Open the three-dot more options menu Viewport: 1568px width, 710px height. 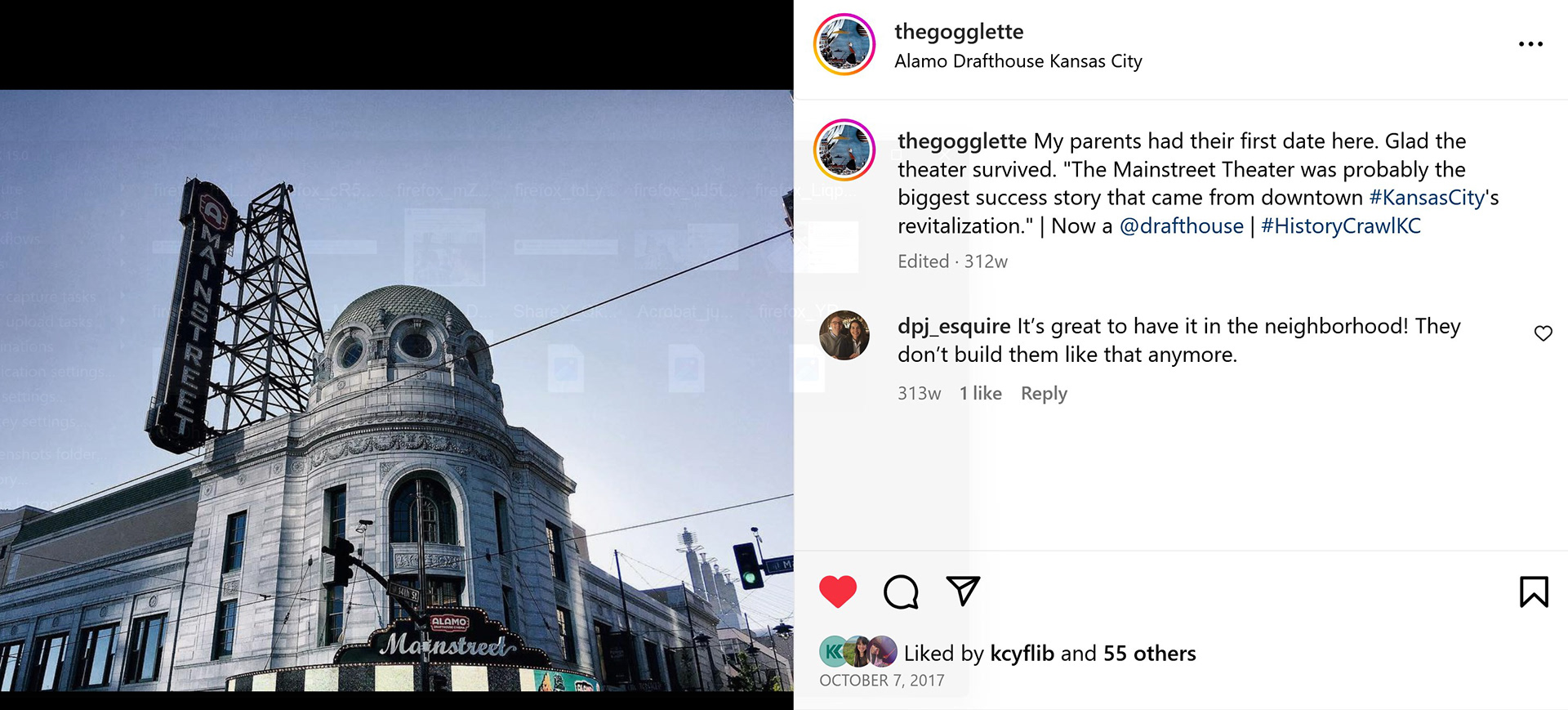1530,44
